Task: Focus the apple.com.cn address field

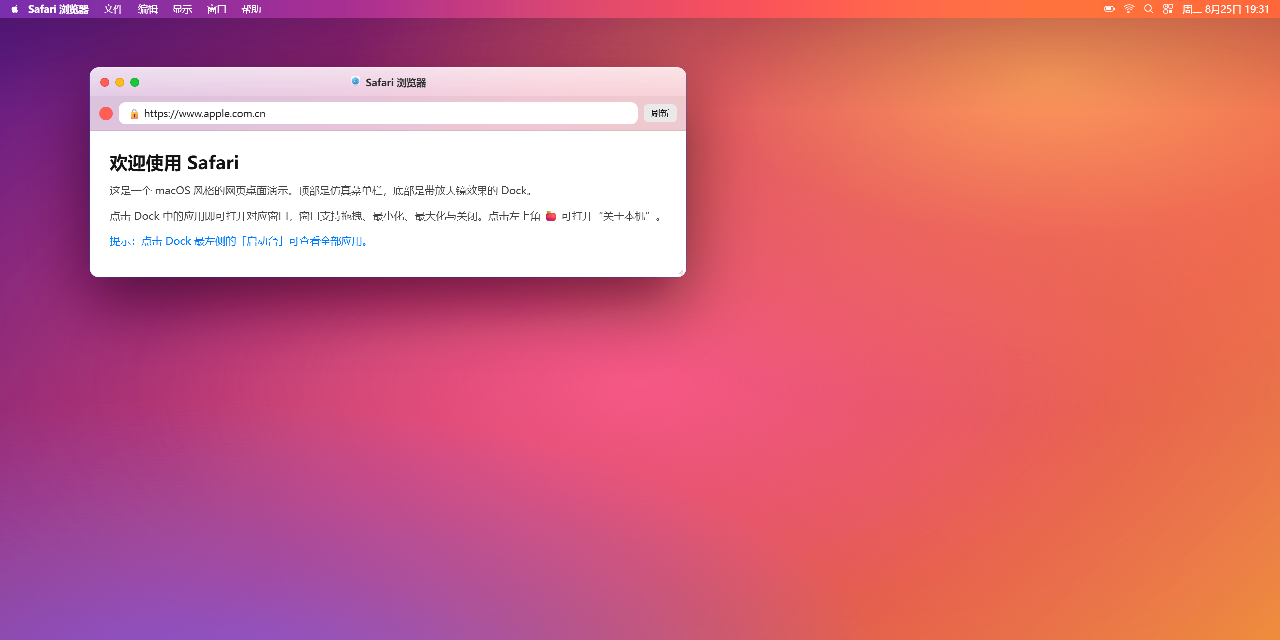Action: 378,113
